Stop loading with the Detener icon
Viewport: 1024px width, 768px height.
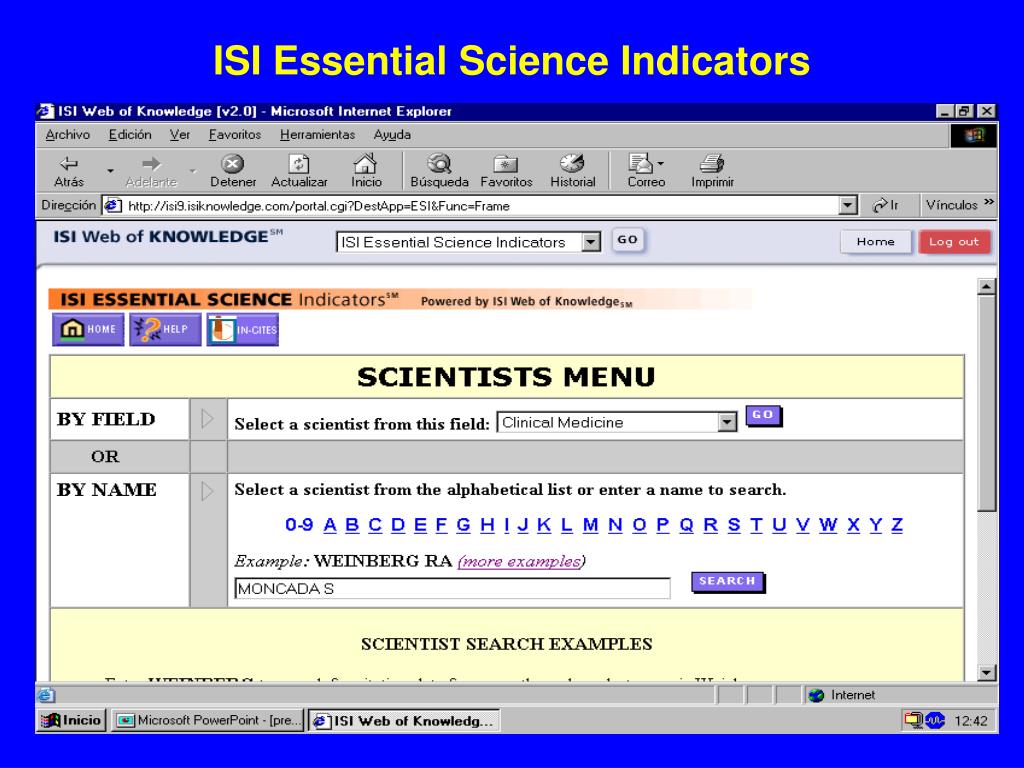point(232,163)
